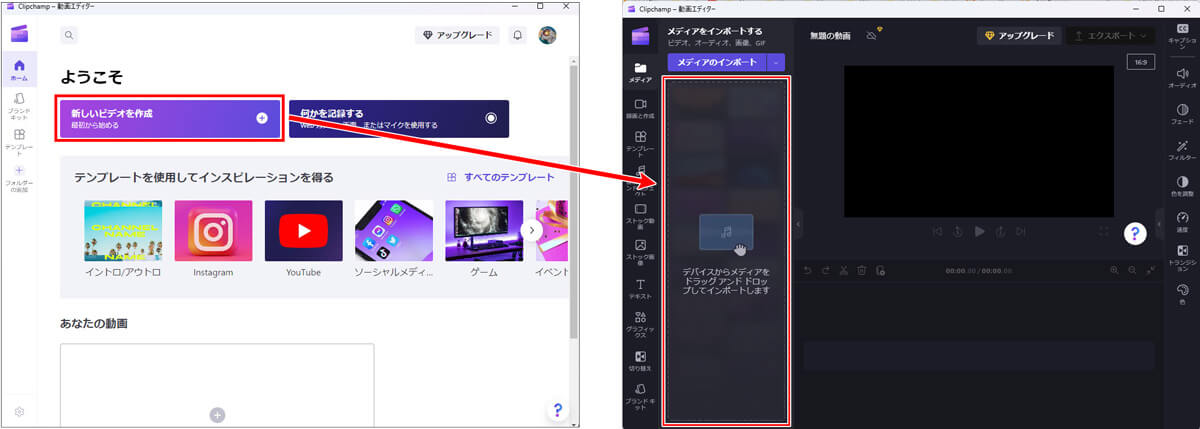This screenshot has height=429, width=1200.
Task: Click the trash delete icon in timeline
Action: pos(861,270)
